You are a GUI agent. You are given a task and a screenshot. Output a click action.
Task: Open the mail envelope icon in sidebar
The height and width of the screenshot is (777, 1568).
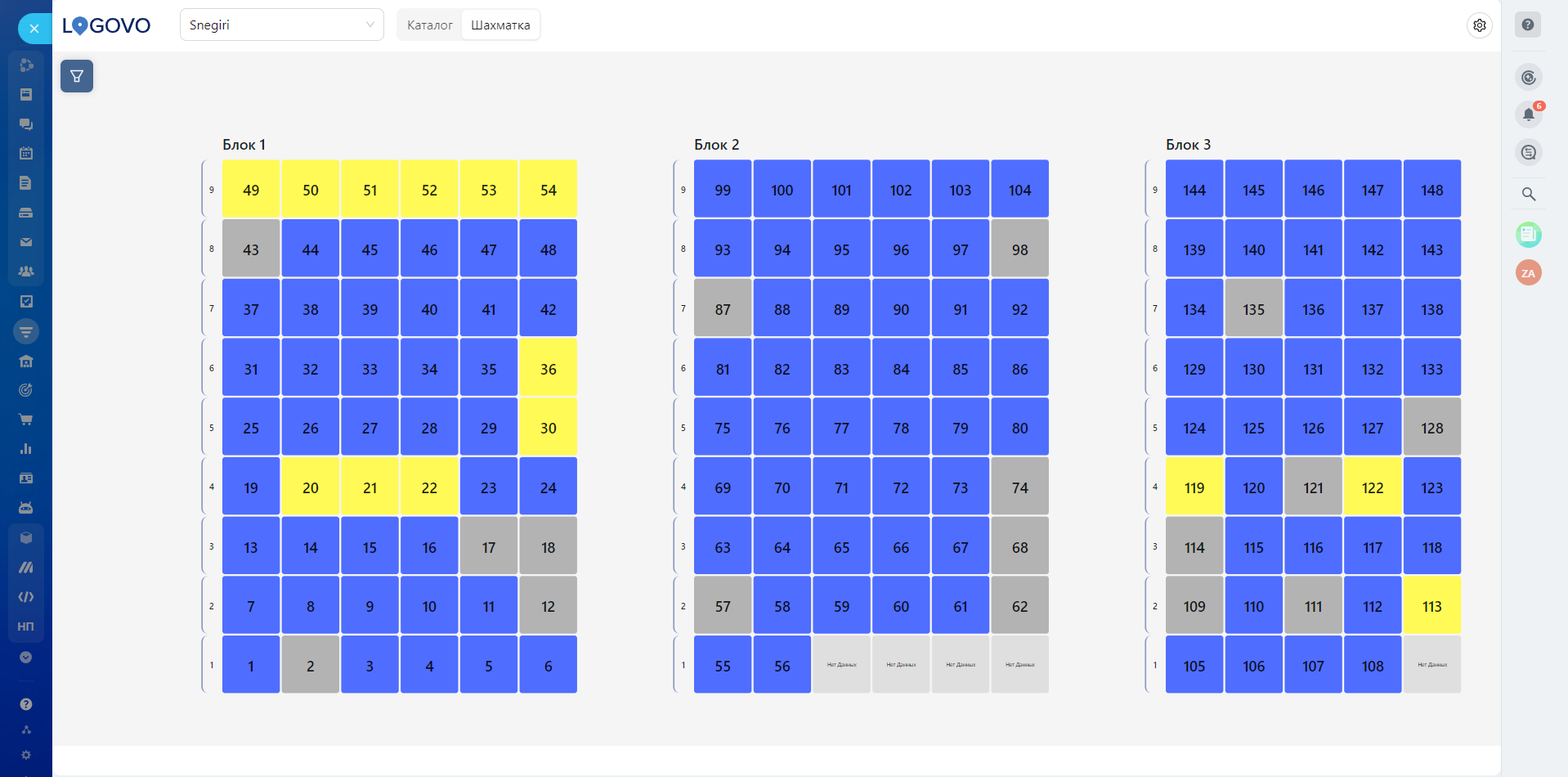tap(26, 242)
